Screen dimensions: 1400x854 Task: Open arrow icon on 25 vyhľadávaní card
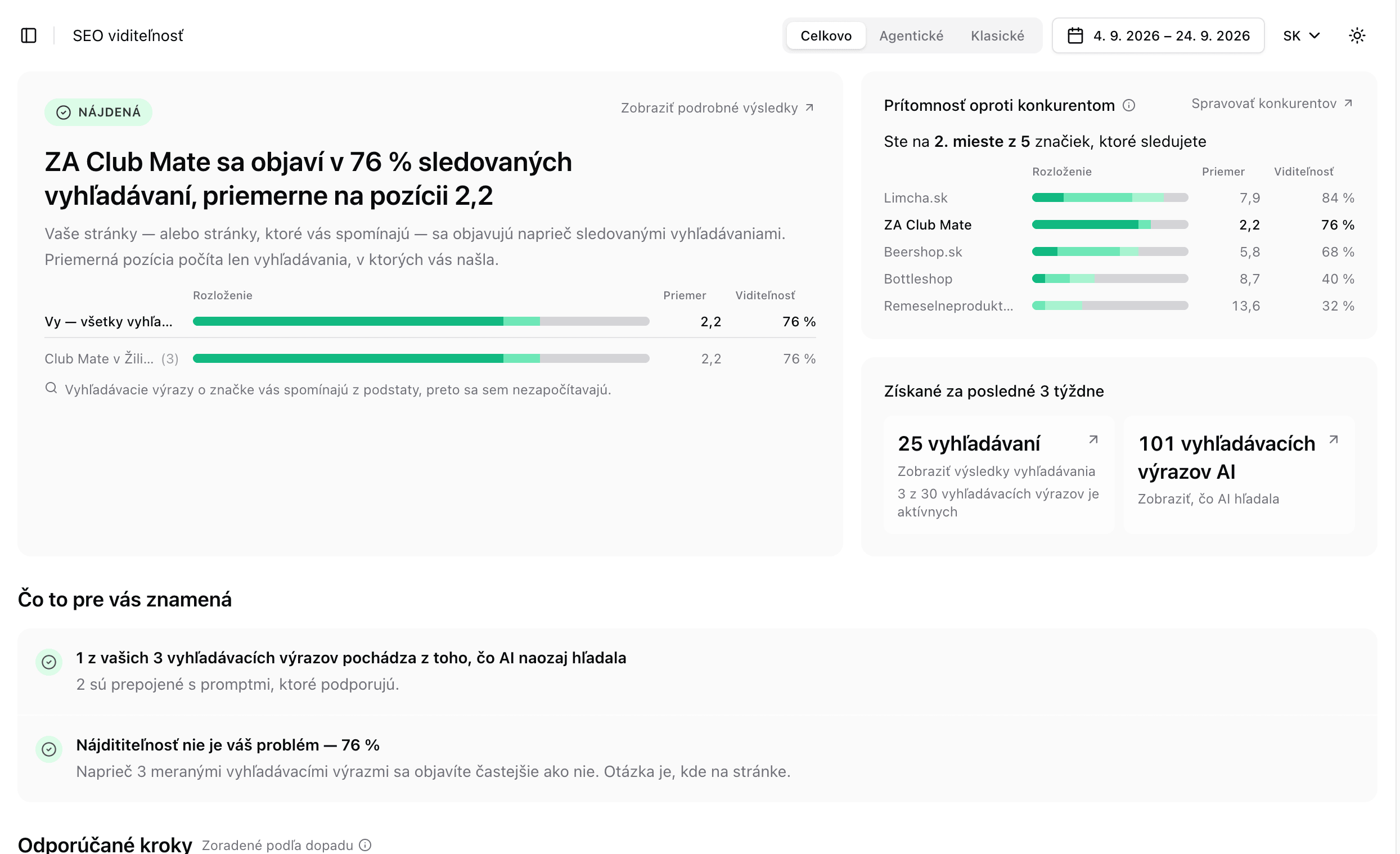point(1093,439)
